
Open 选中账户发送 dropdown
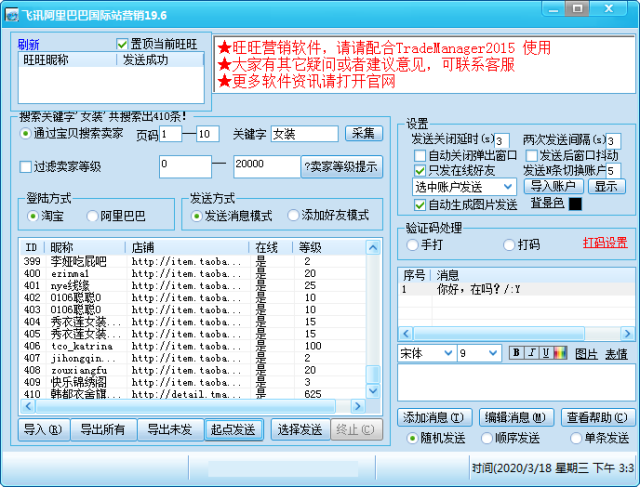[x=464, y=187]
